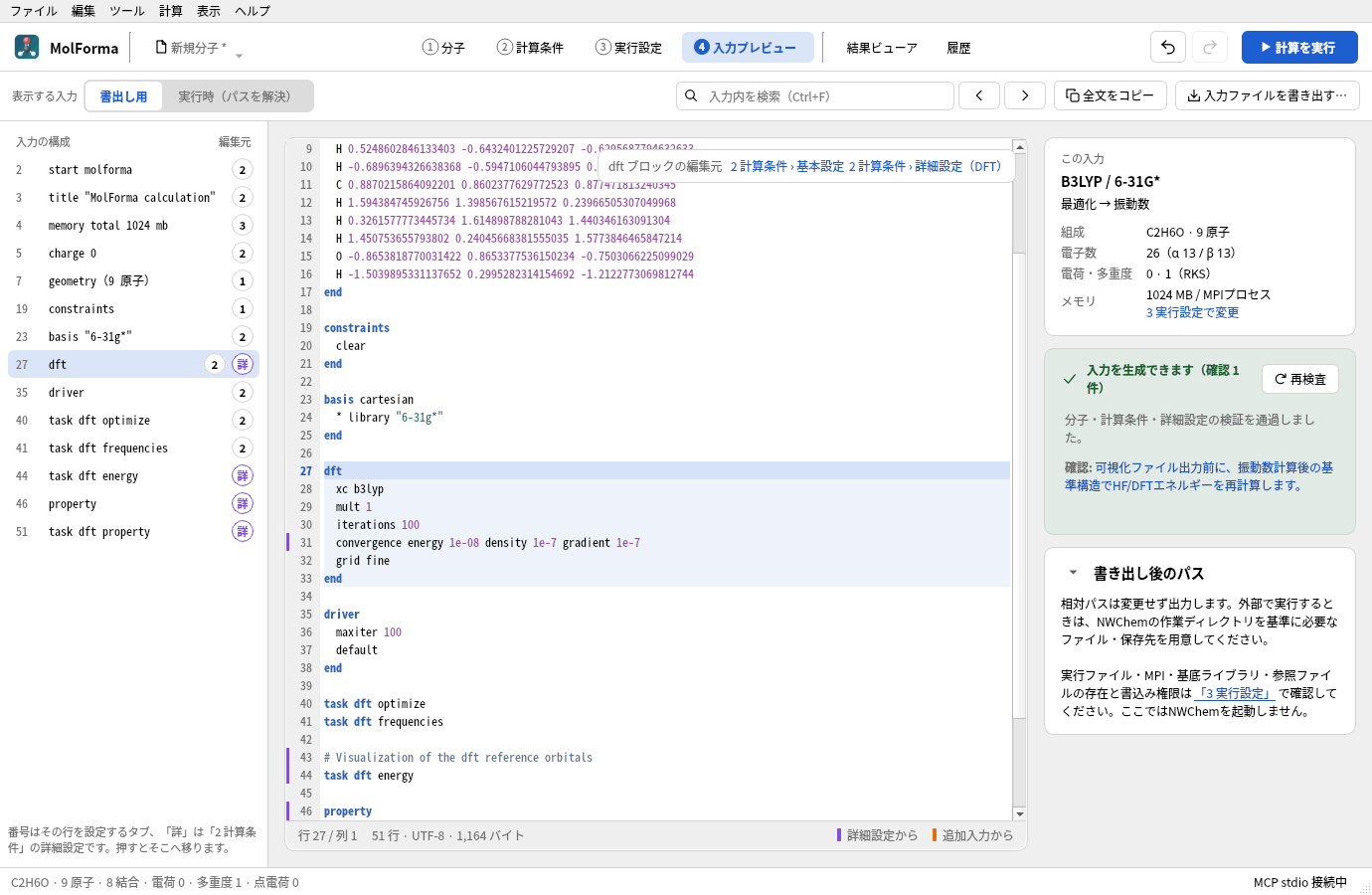Go to previous search match arrow
This screenshot has width=1372, height=895.
point(979,95)
